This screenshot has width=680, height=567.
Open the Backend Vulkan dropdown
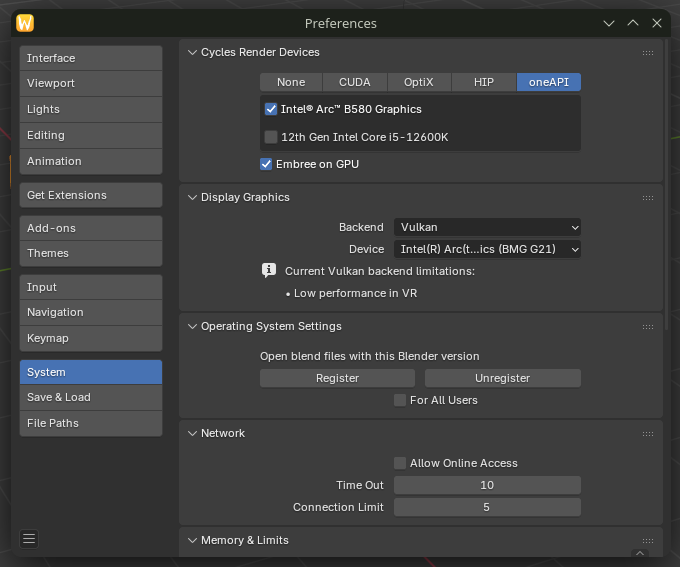(x=487, y=227)
